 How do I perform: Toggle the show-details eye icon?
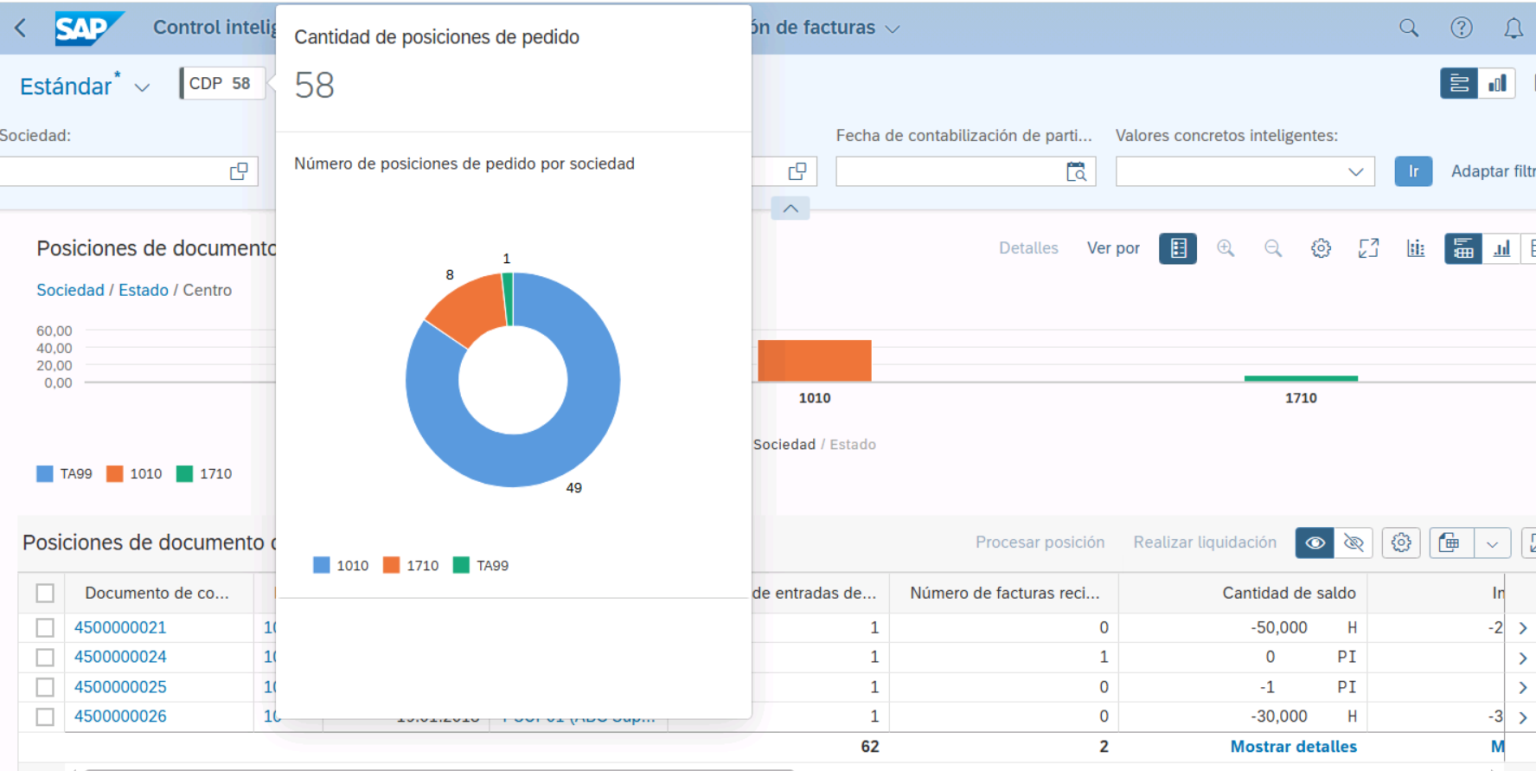(x=1314, y=542)
